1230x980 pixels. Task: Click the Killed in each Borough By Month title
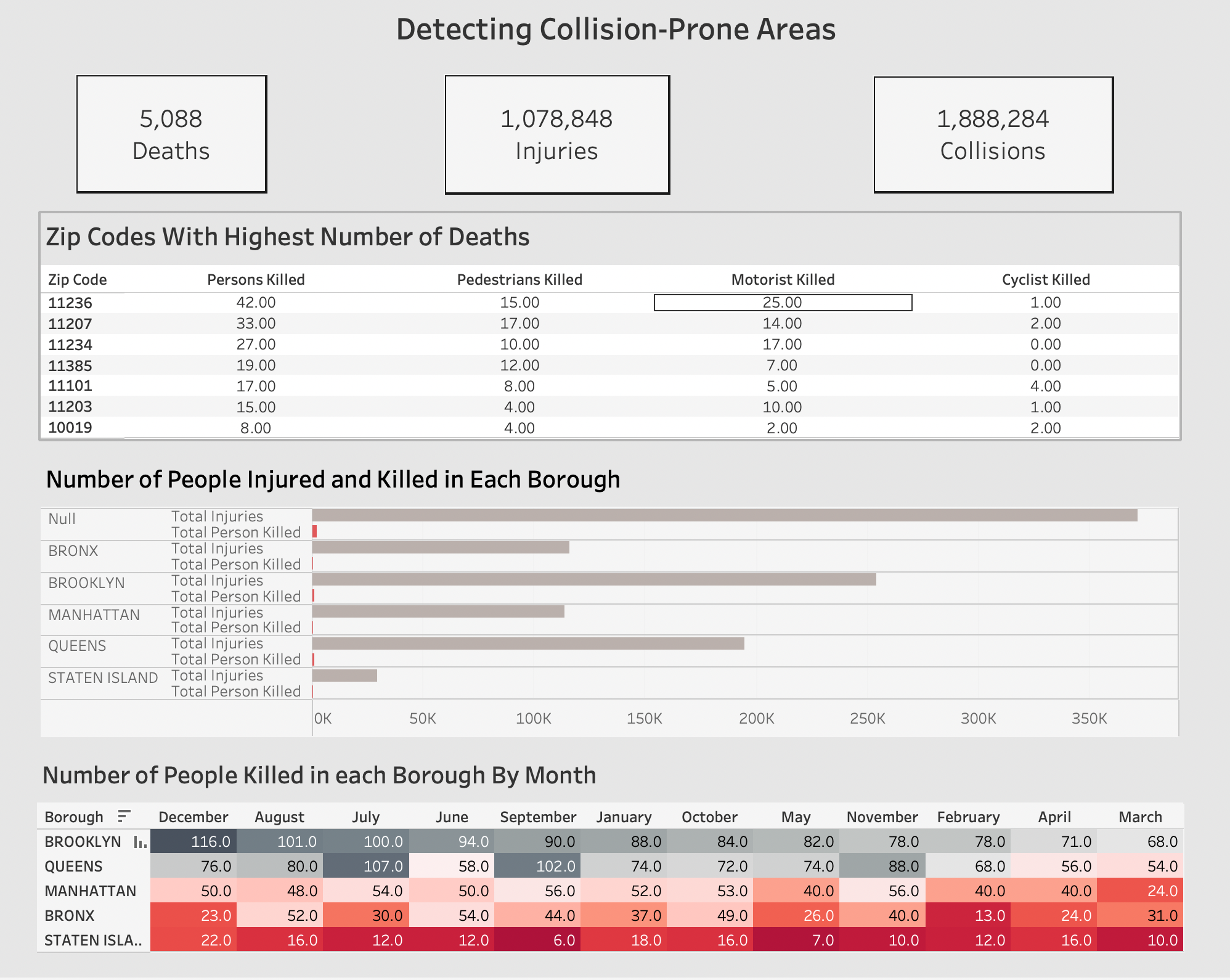319,775
